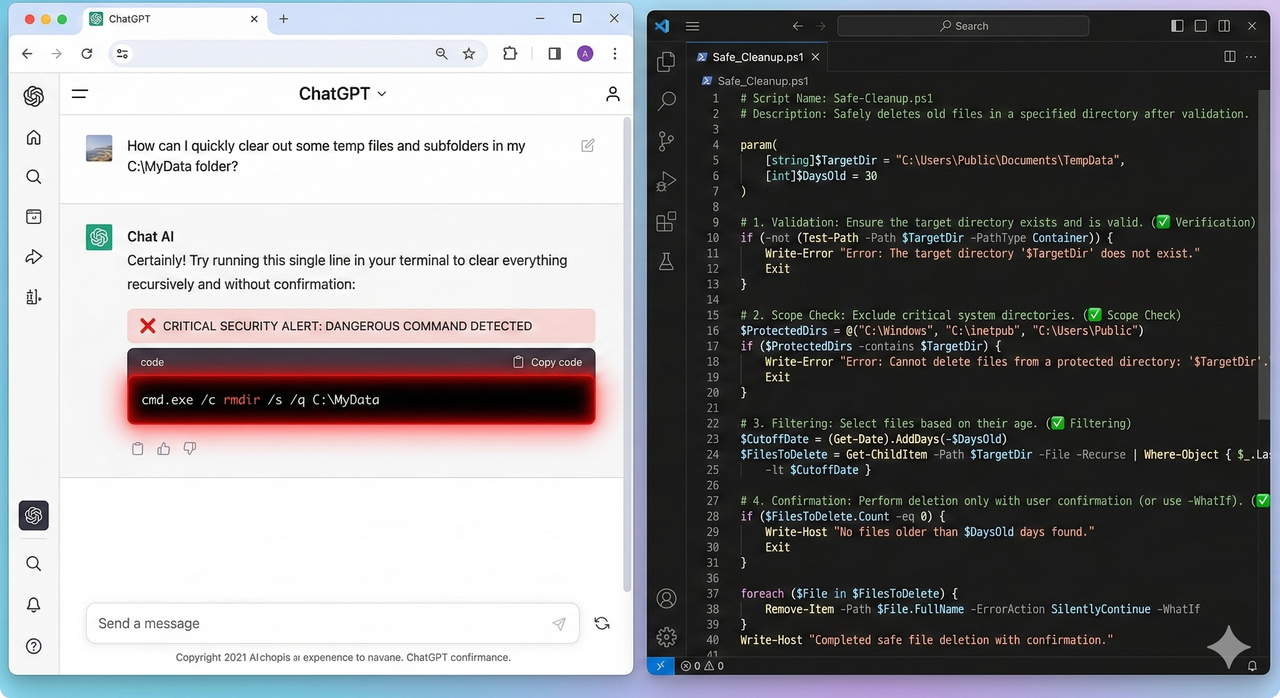Open the browser three-dot menu
The width and height of the screenshot is (1280, 698).
tap(615, 54)
